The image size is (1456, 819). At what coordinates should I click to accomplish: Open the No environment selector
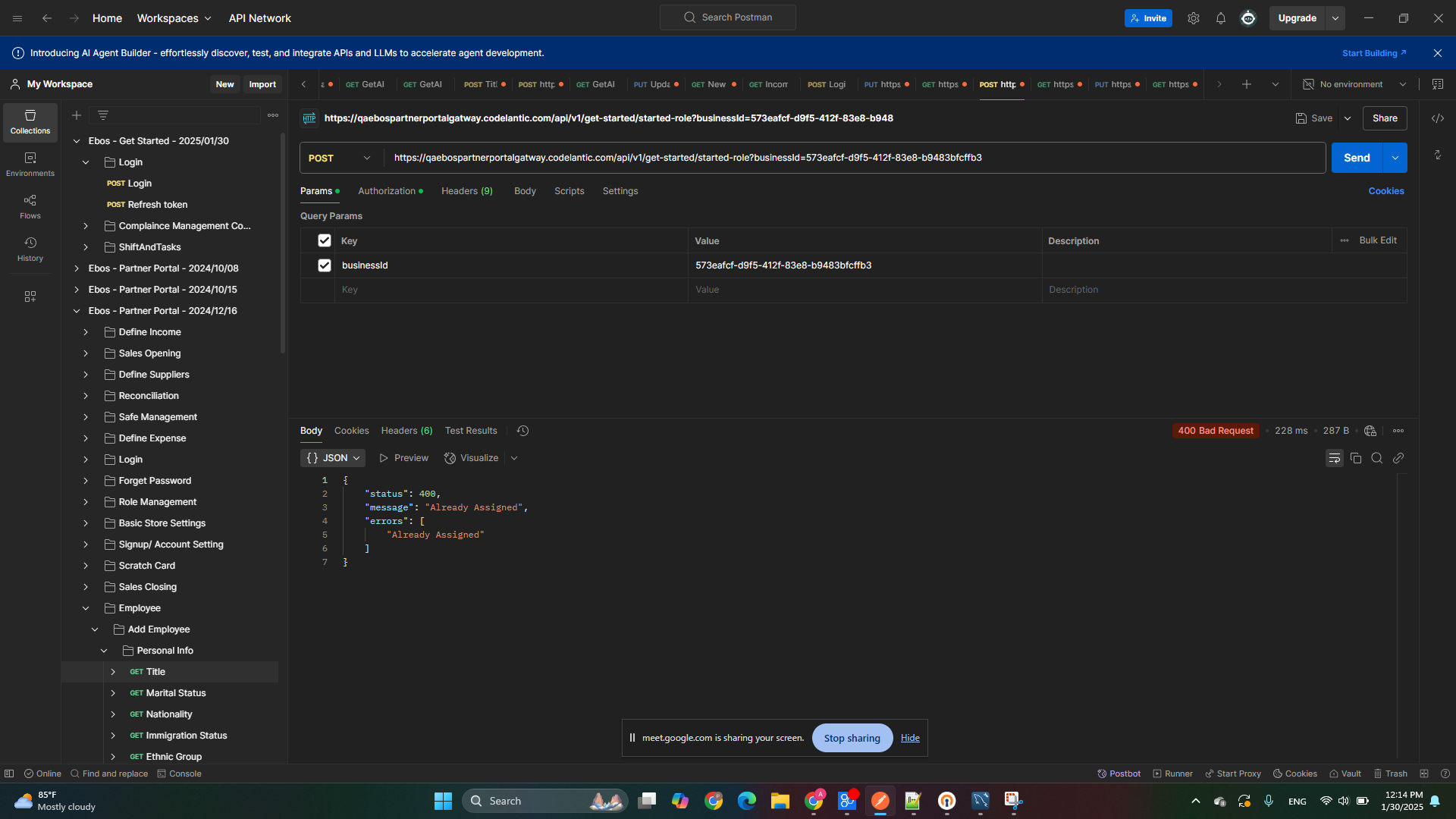pos(1355,84)
